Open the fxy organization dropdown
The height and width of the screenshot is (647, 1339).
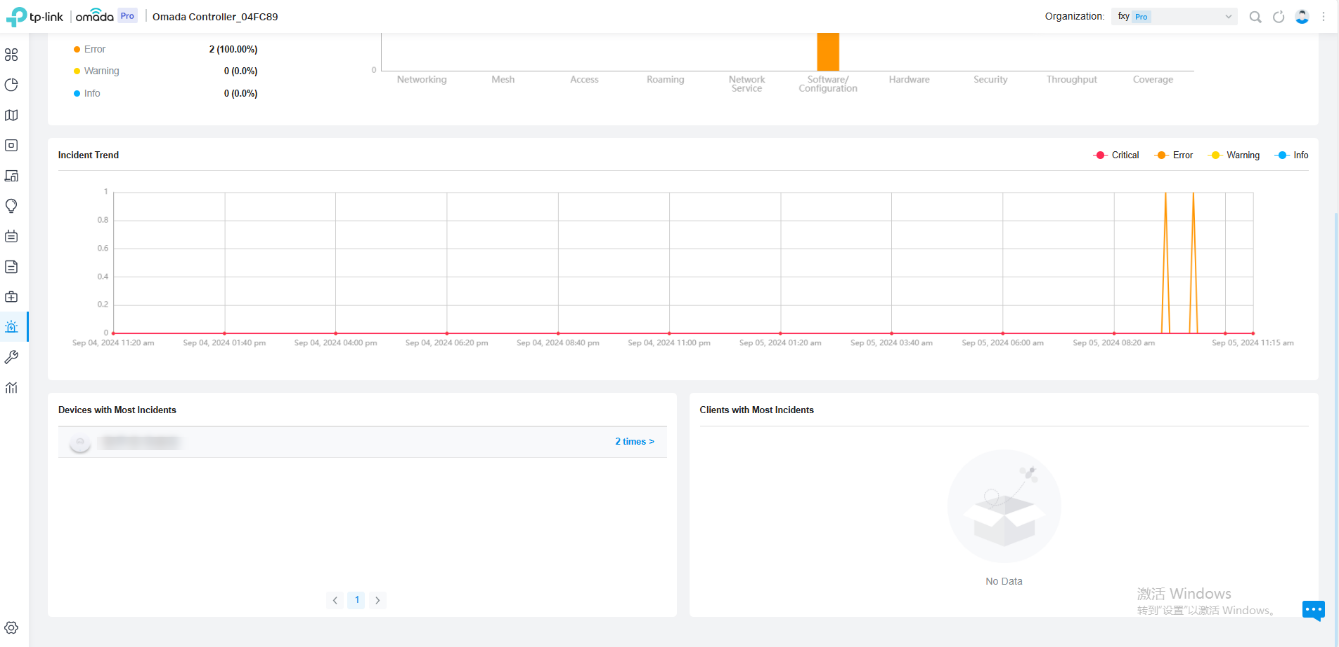click(1174, 16)
